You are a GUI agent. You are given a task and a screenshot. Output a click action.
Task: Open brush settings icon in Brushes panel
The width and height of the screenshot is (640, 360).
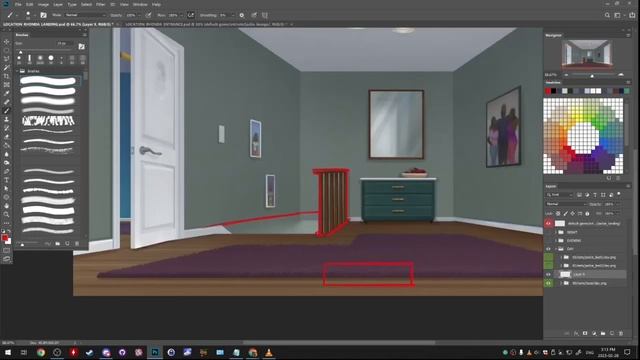81,47
